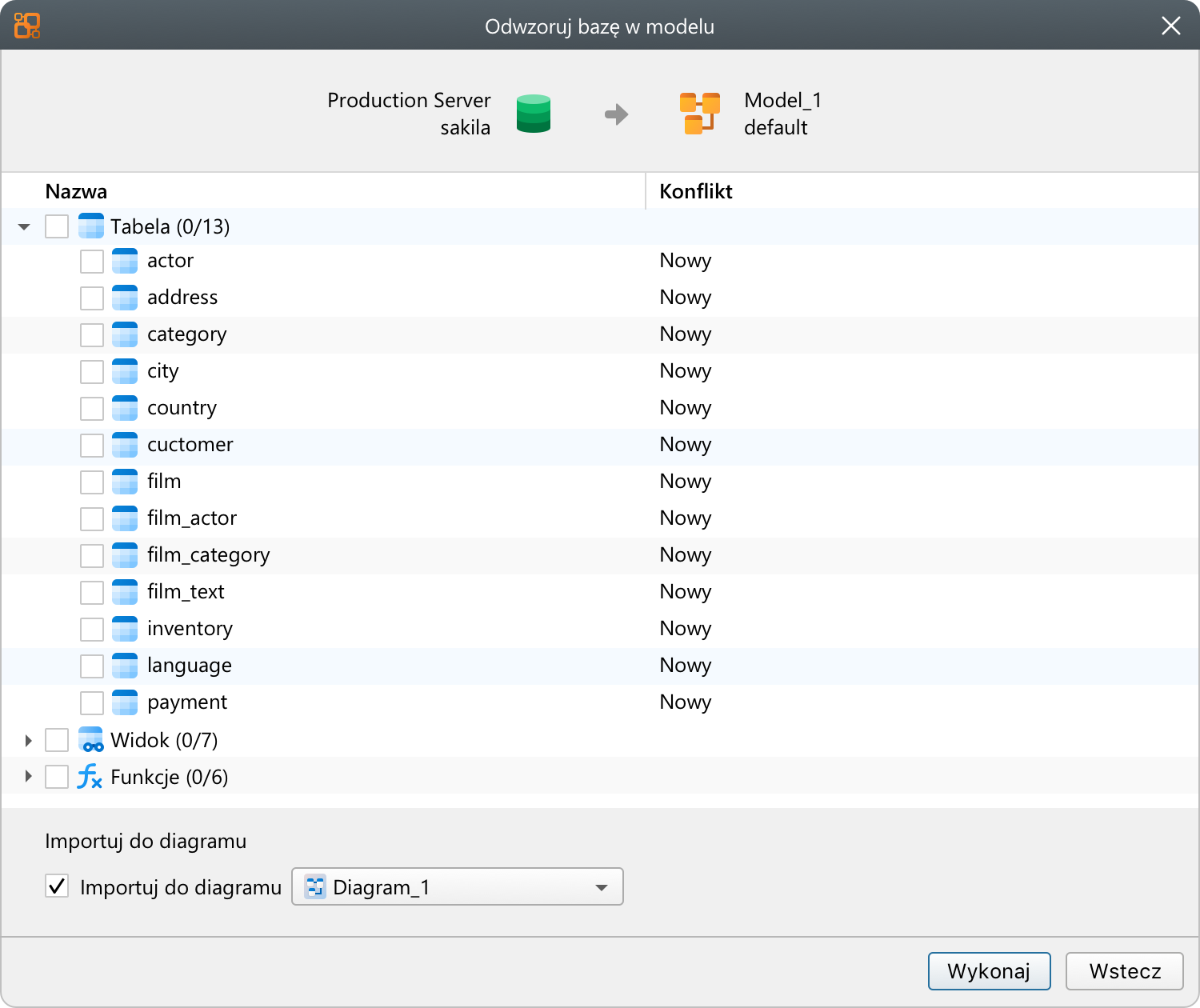Click the Diagram_1 icon in dropdown
Screen dimensions: 1200x1008
[316, 887]
